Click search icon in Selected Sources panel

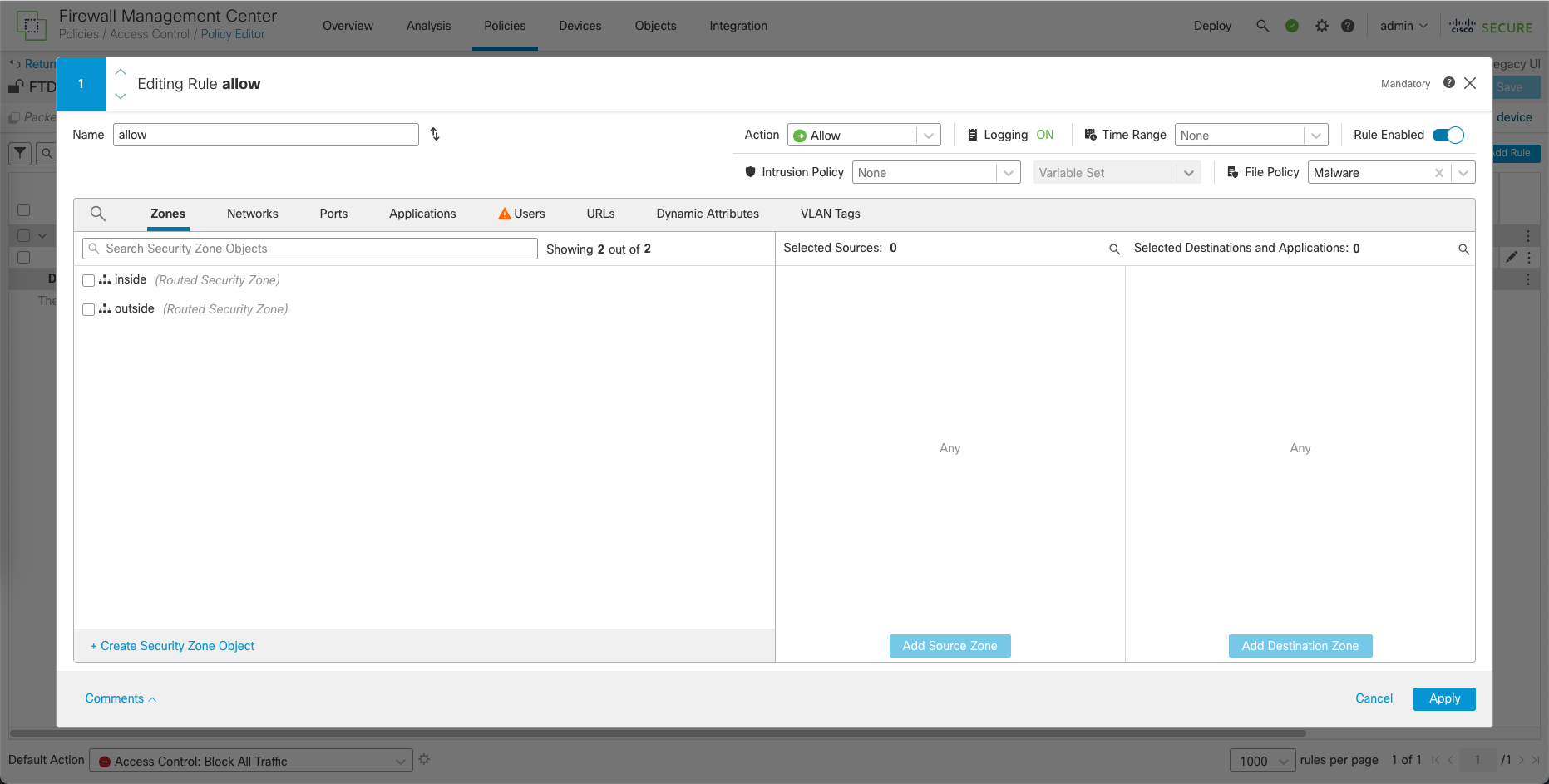1114,249
